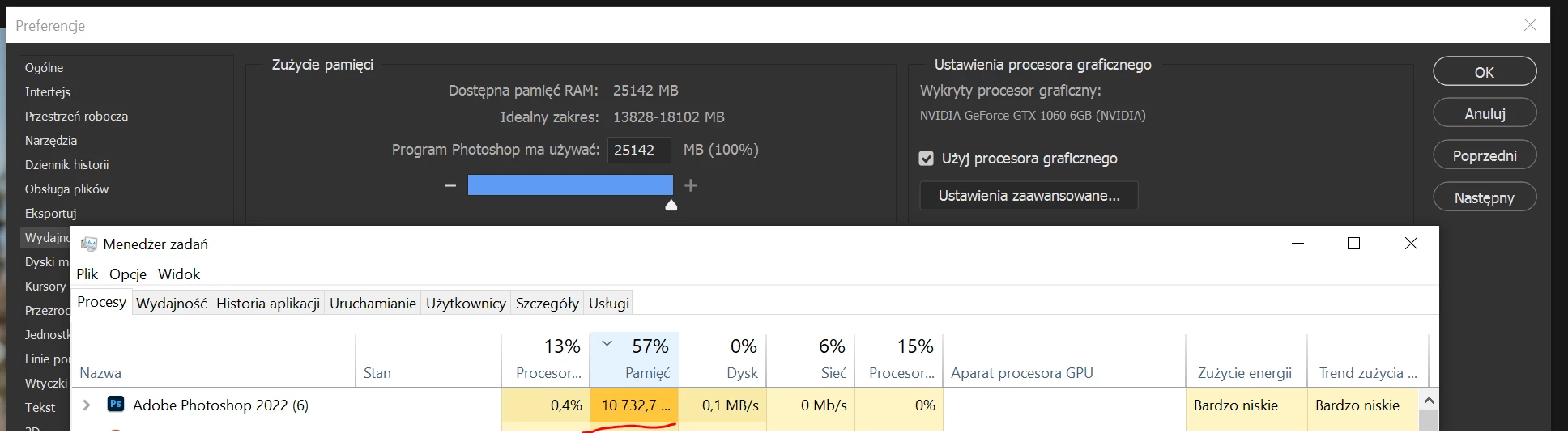The height and width of the screenshot is (433, 1568).
Task: Sort by the 15% GPU Procesor column header
Action: [x=899, y=360]
